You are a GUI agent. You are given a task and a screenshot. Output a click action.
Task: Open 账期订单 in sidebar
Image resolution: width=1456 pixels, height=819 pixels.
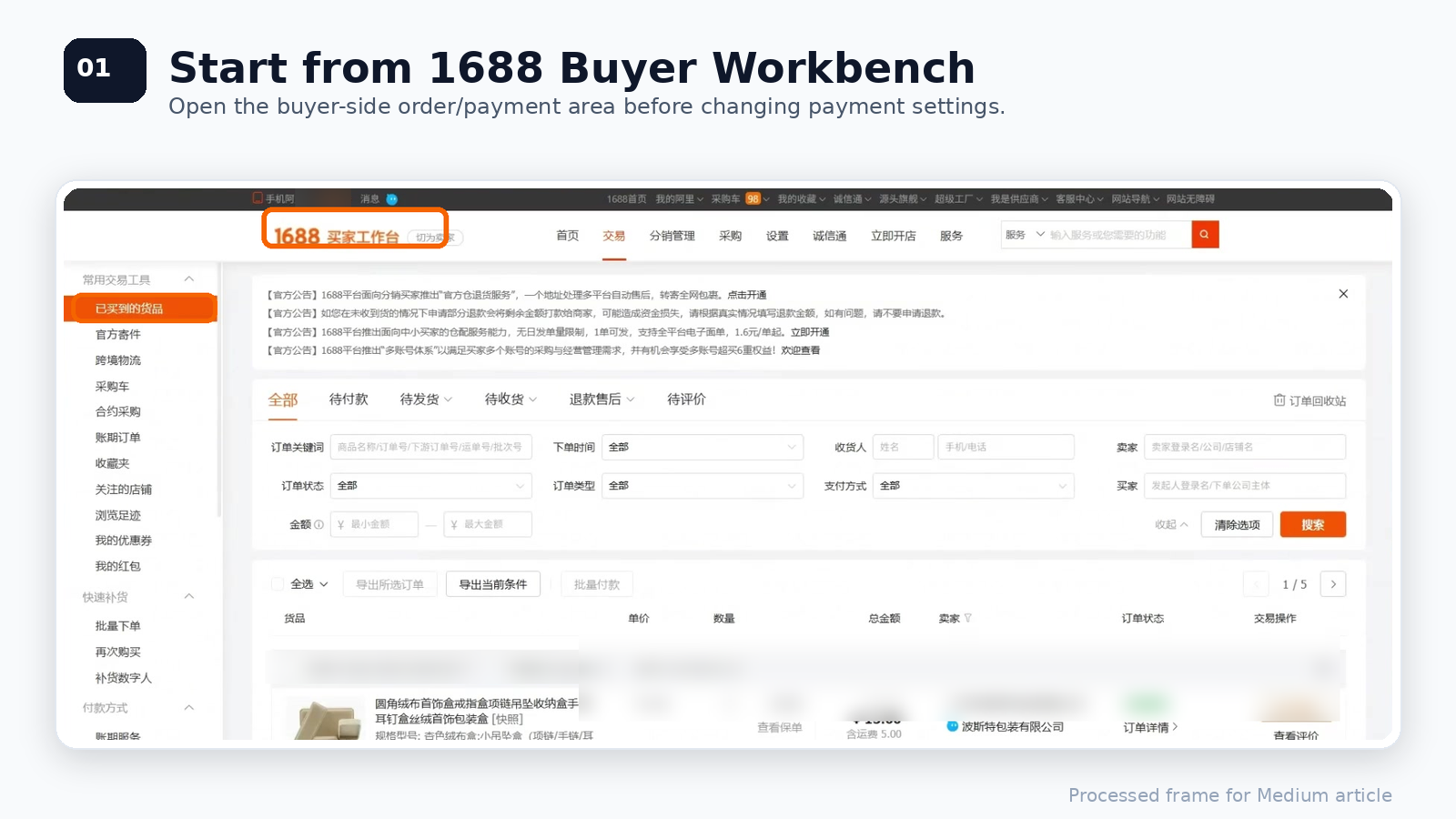point(118,438)
